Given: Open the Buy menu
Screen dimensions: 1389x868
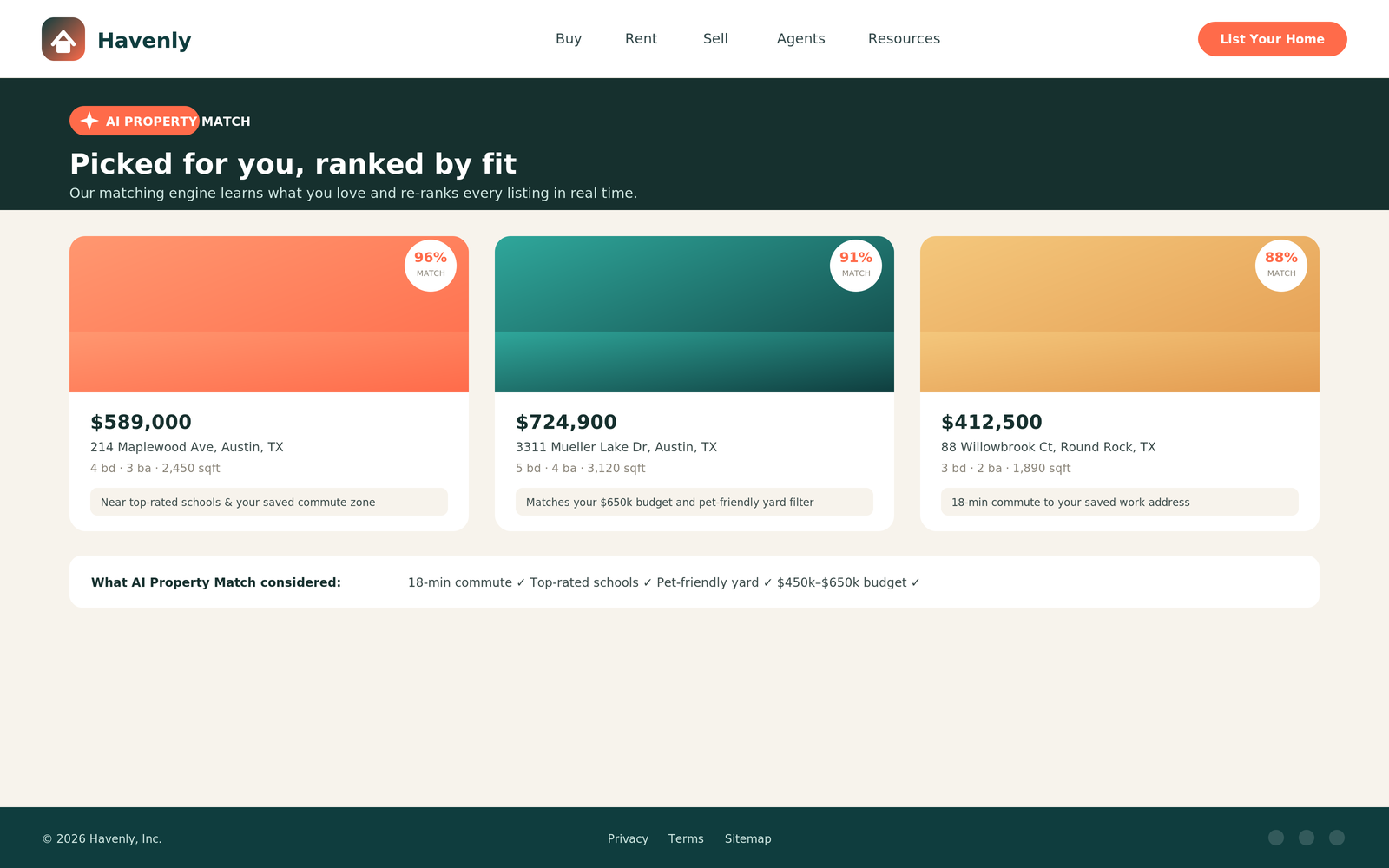Looking at the screenshot, I should tap(569, 39).
